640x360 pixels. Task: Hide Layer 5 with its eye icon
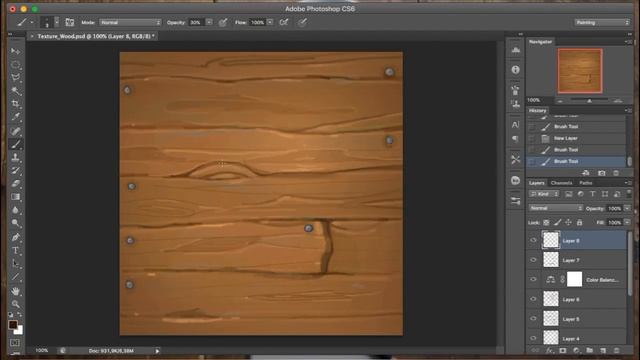coord(533,319)
